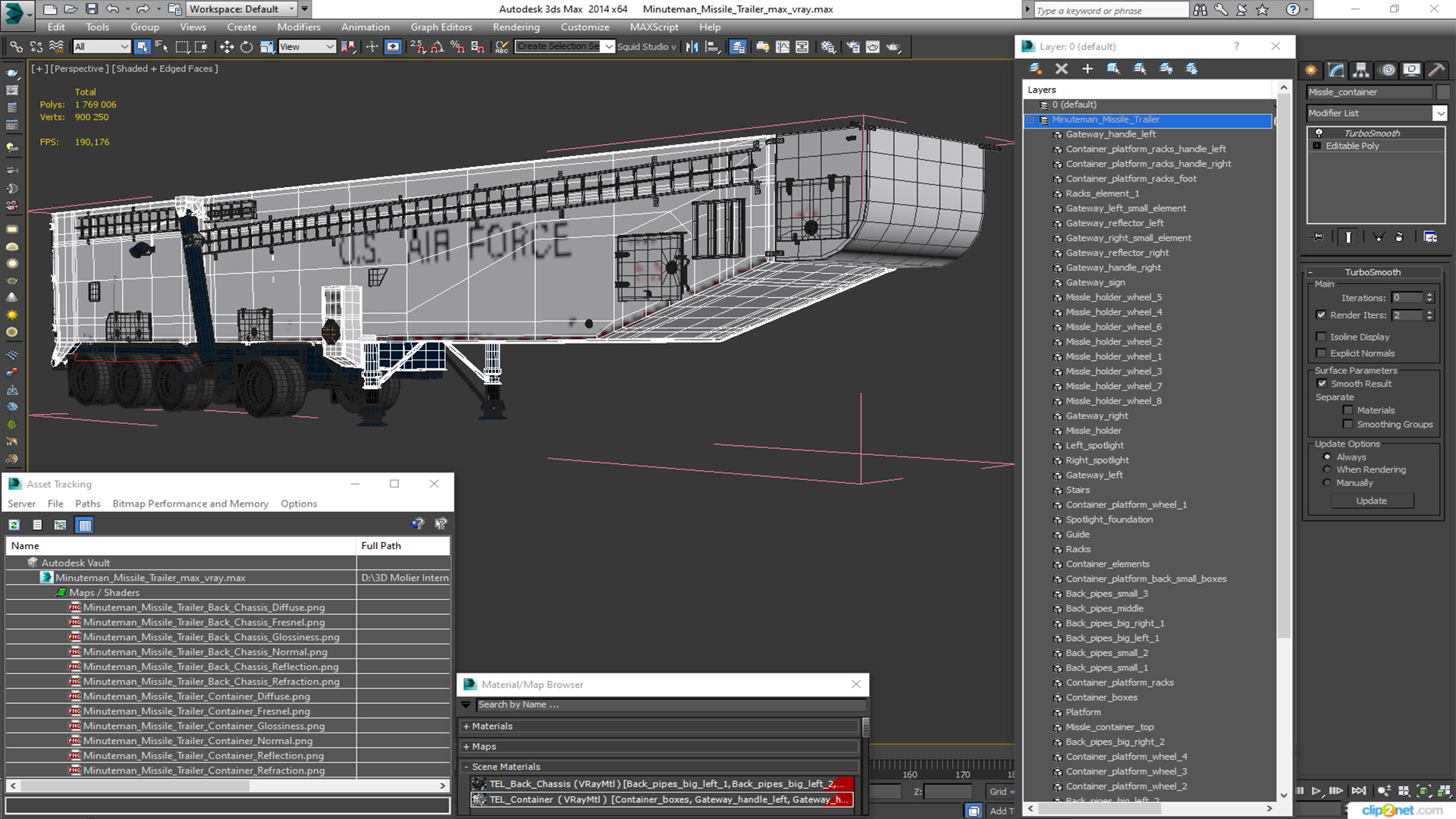
Task: Click Pin Stack icon under modifier stack
Action: coord(1318,237)
